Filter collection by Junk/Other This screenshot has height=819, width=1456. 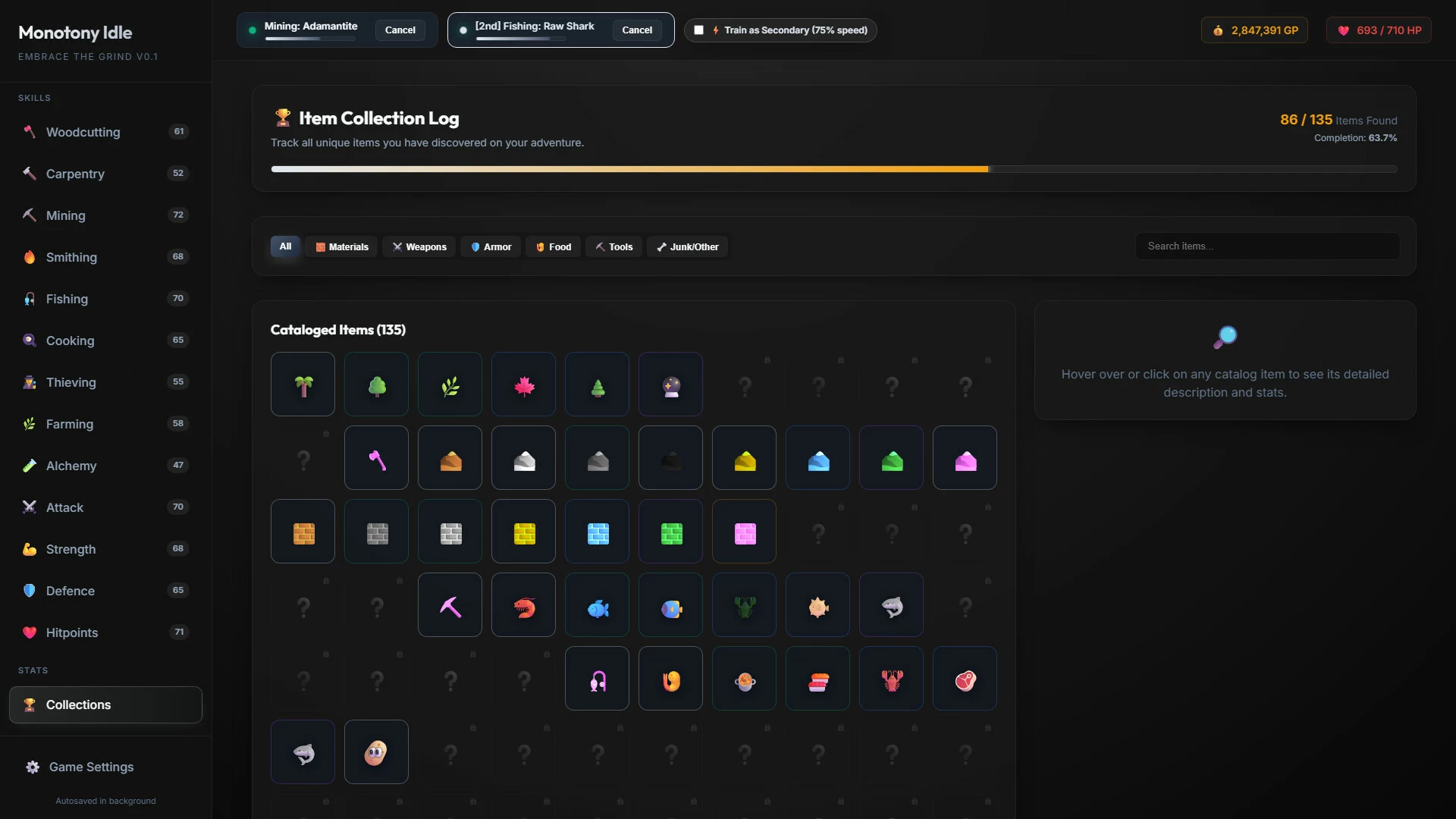point(687,246)
